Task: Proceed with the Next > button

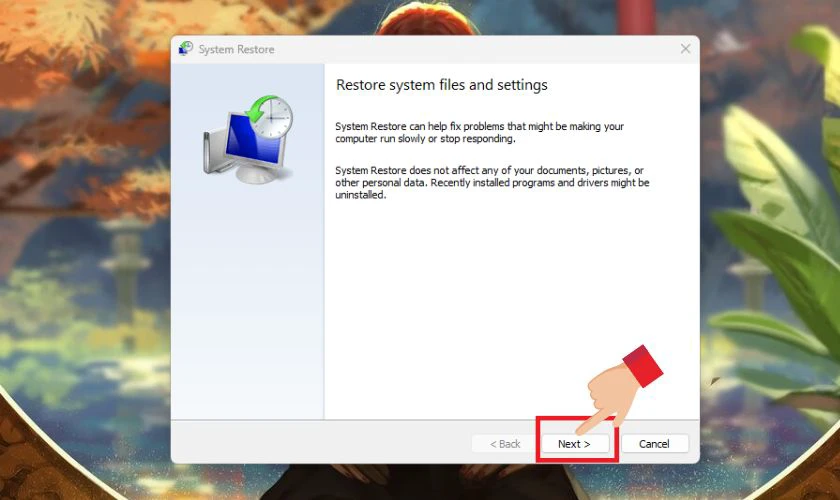Action: 575,444
